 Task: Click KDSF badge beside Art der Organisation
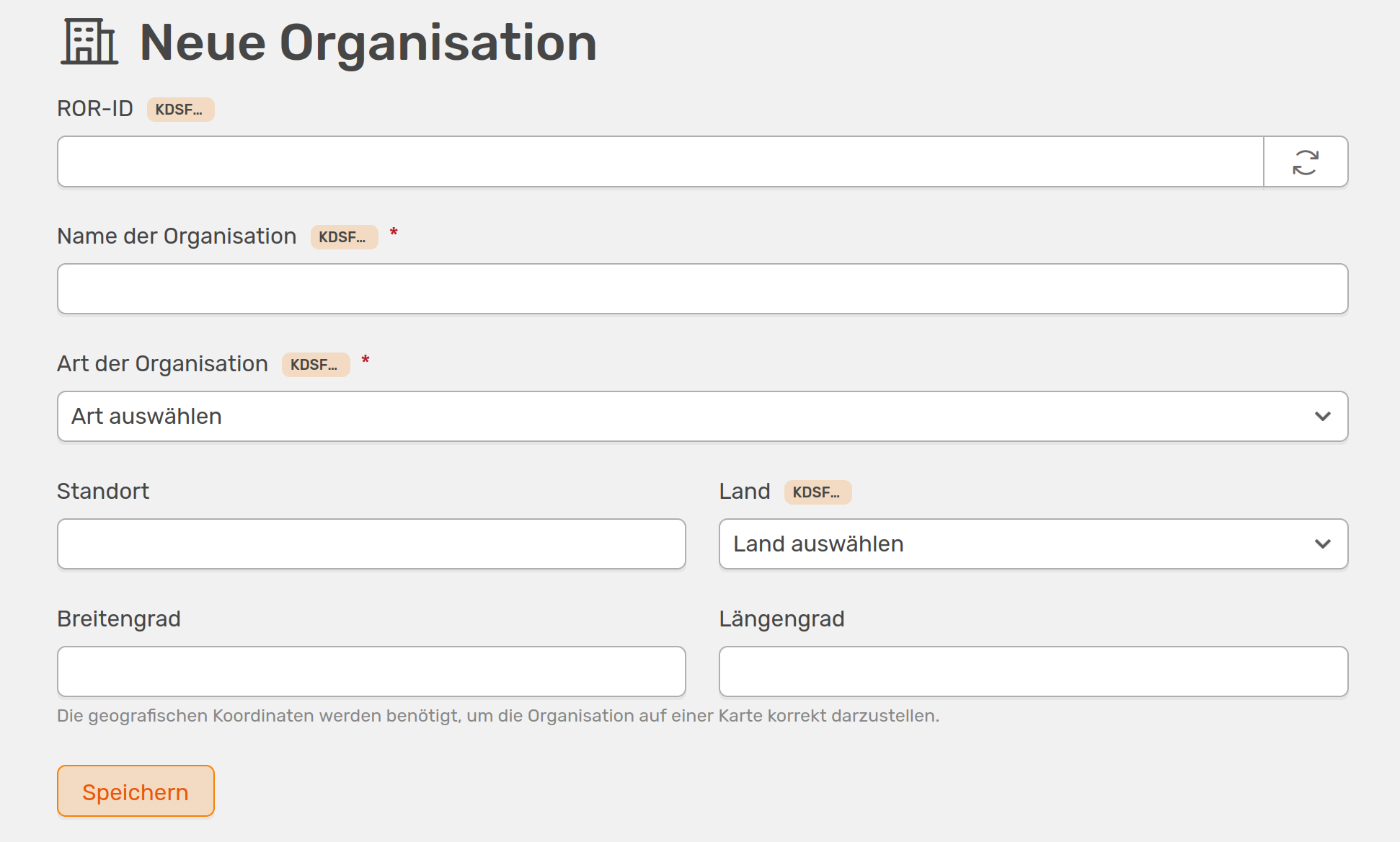[315, 365]
